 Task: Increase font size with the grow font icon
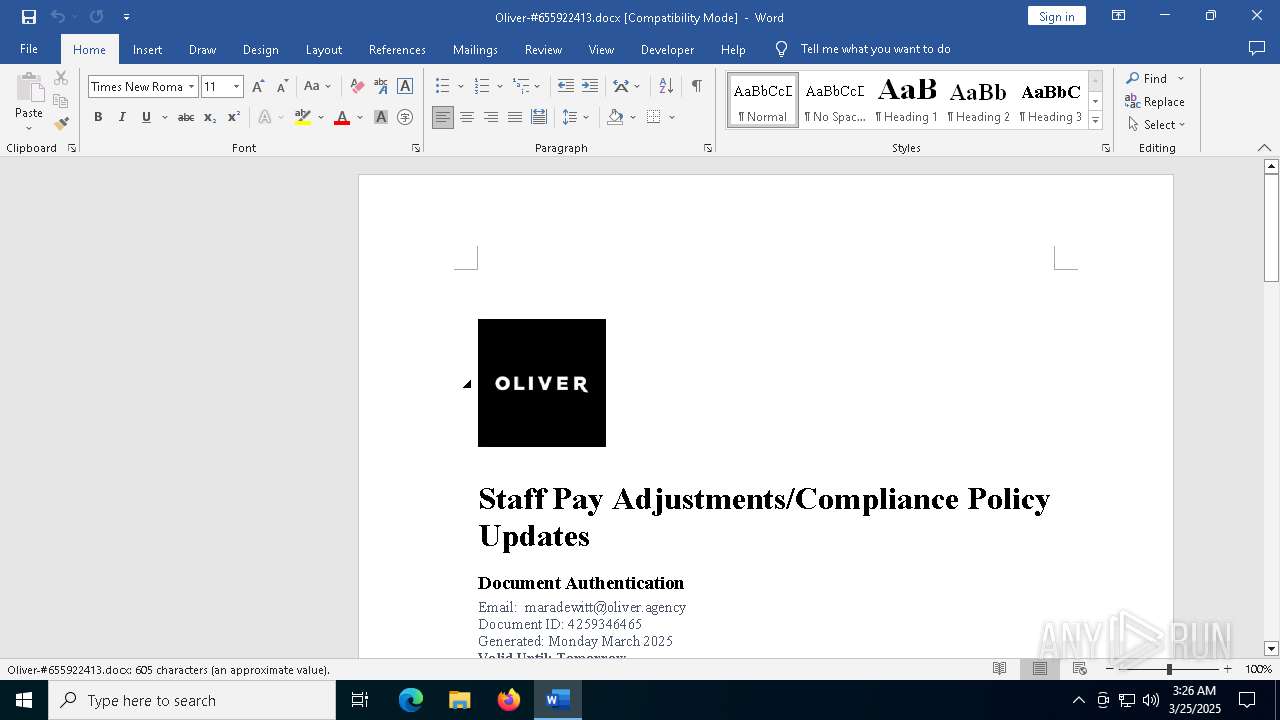[x=258, y=87]
